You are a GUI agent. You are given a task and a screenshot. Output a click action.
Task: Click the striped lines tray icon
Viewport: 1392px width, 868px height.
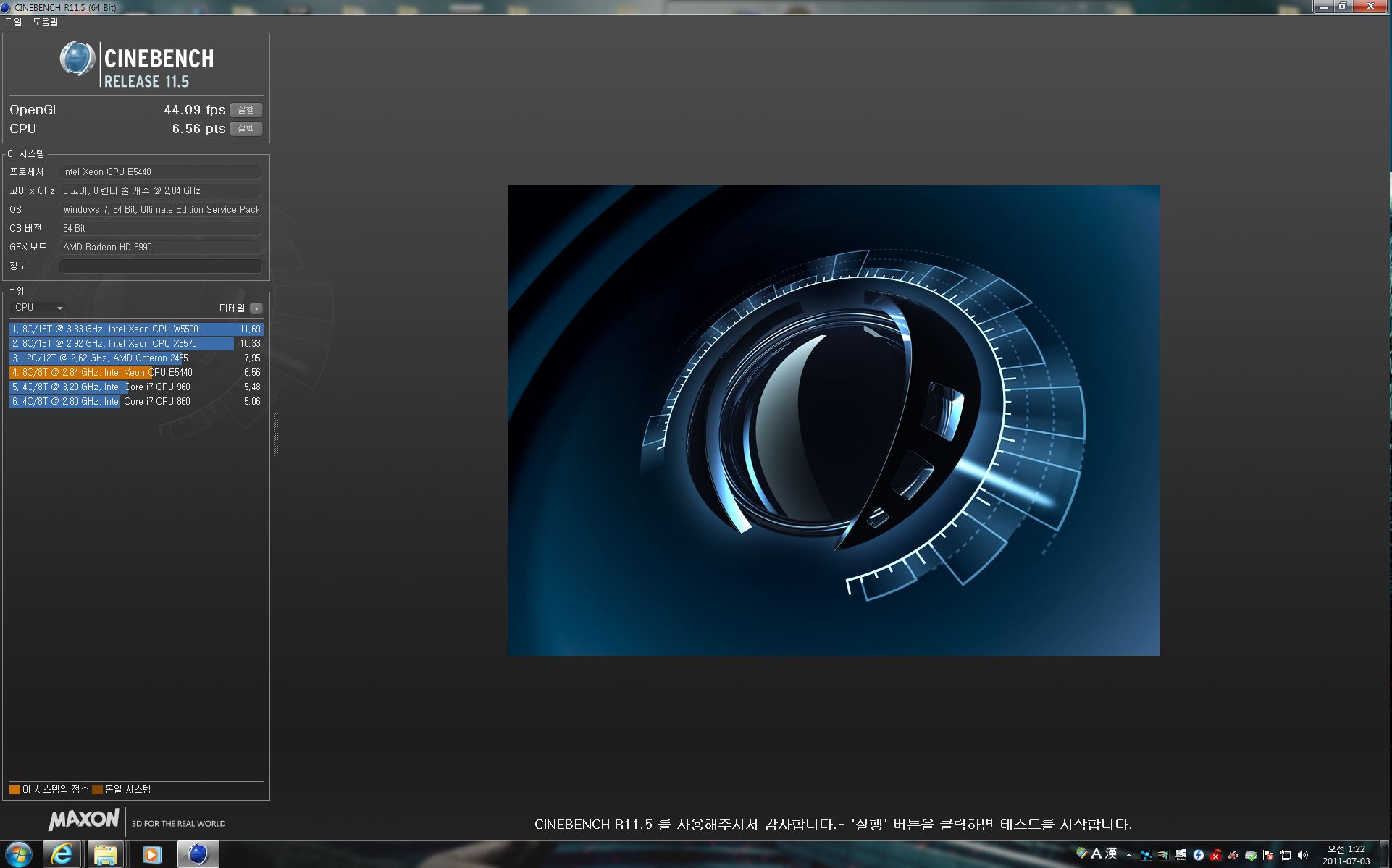[1163, 855]
